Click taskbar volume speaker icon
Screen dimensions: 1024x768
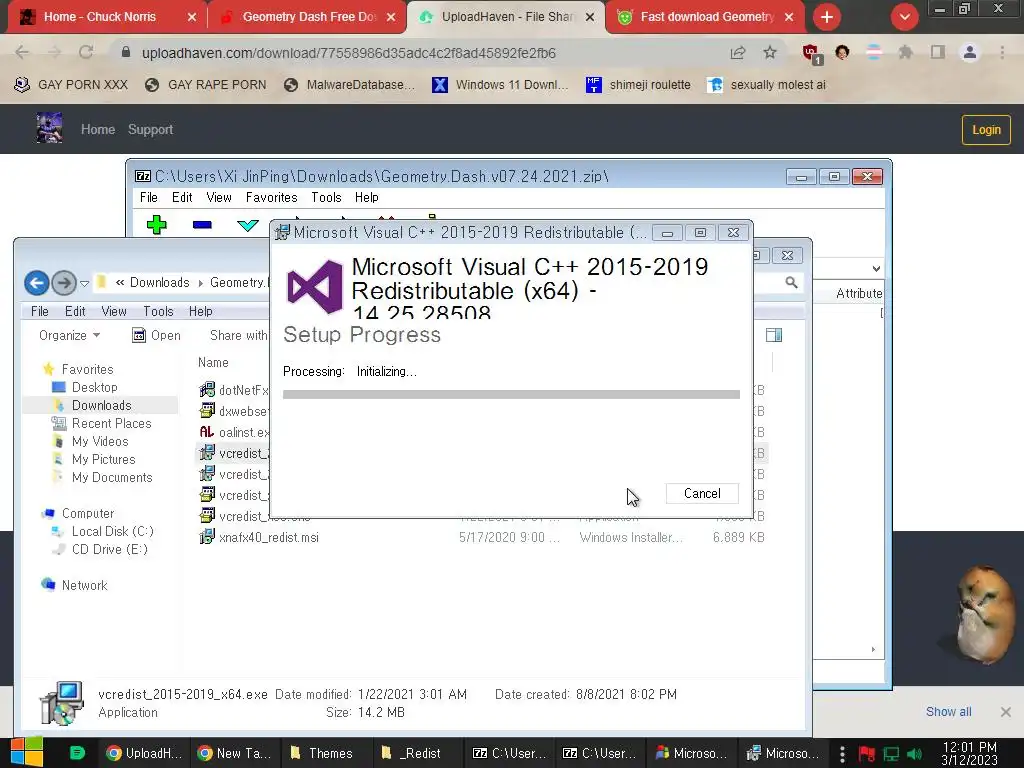pyautogui.click(x=914, y=754)
